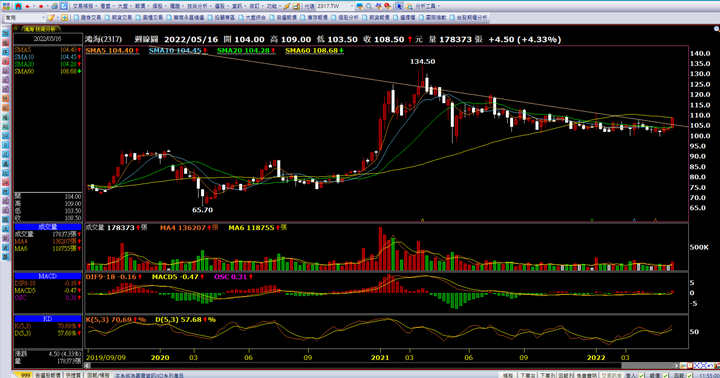720x378 pixels.
Task: Open 台股期權分析 shortcut
Action: pos(469,17)
